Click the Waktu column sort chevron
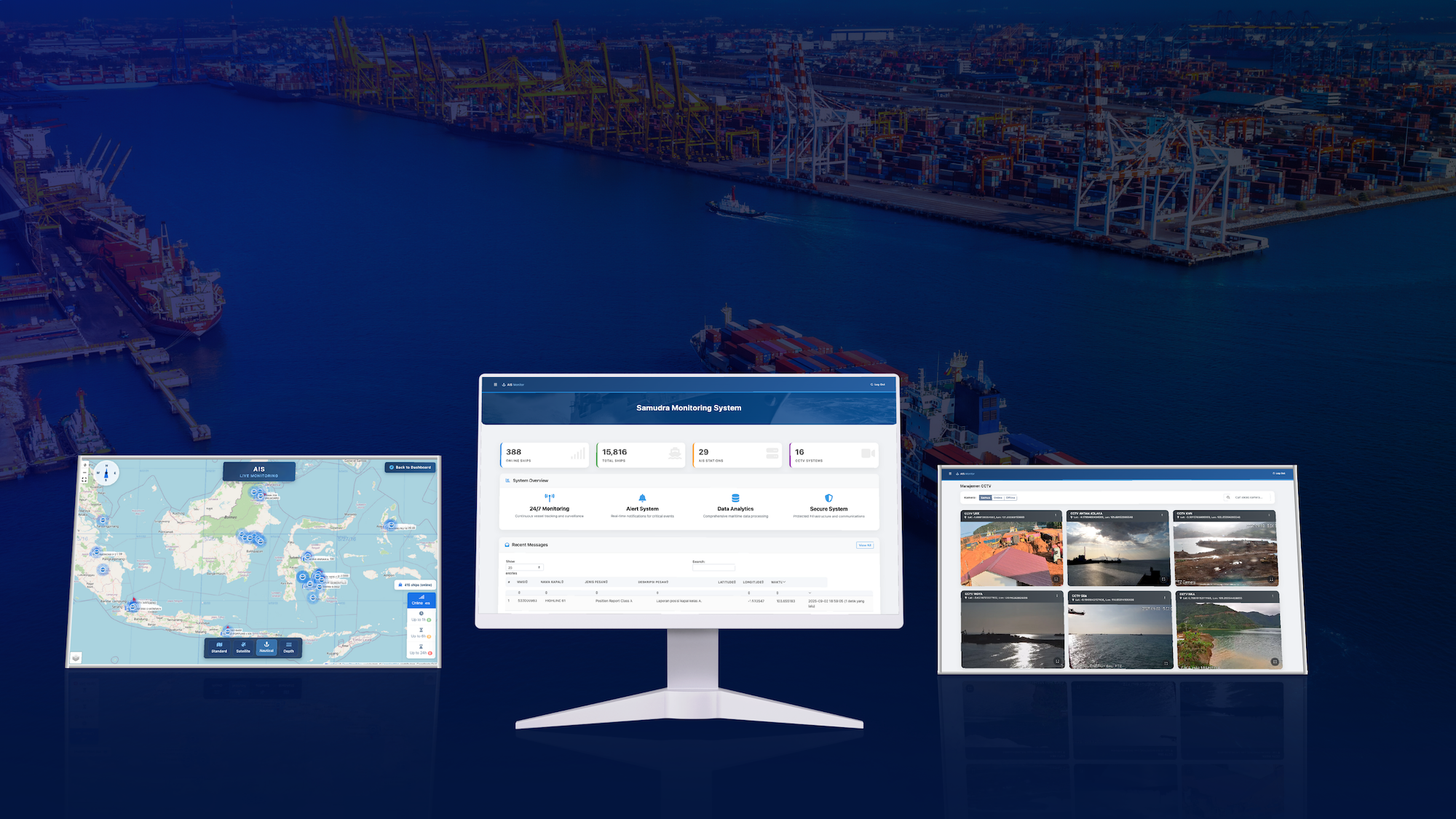The image size is (1456, 819). (x=784, y=582)
